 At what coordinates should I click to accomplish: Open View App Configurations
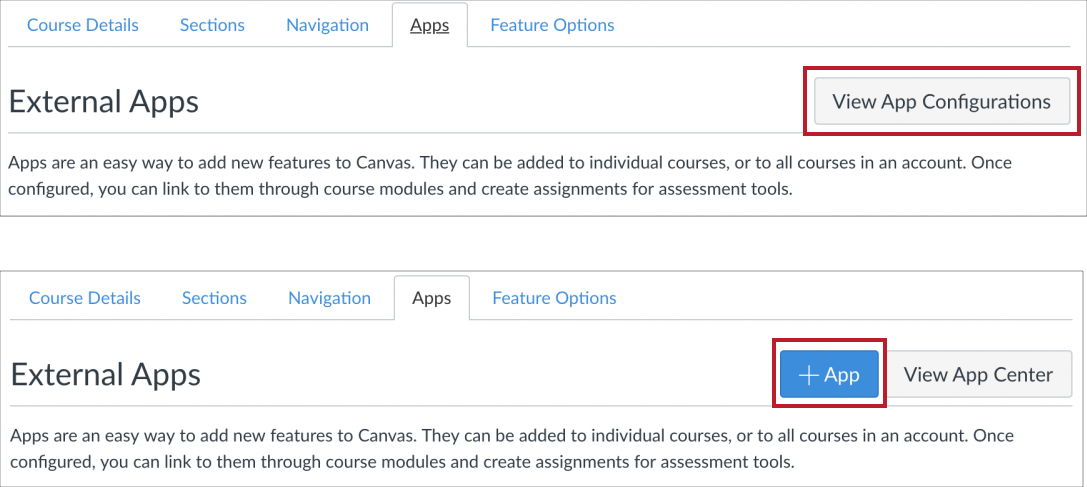tap(941, 101)
